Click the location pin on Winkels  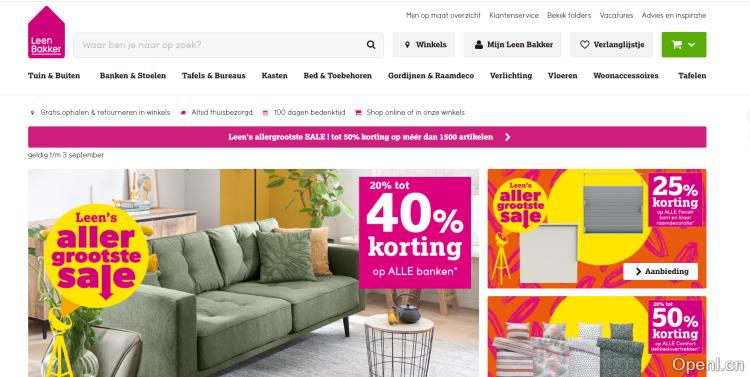pyautogui.click(x=408, y=44)
